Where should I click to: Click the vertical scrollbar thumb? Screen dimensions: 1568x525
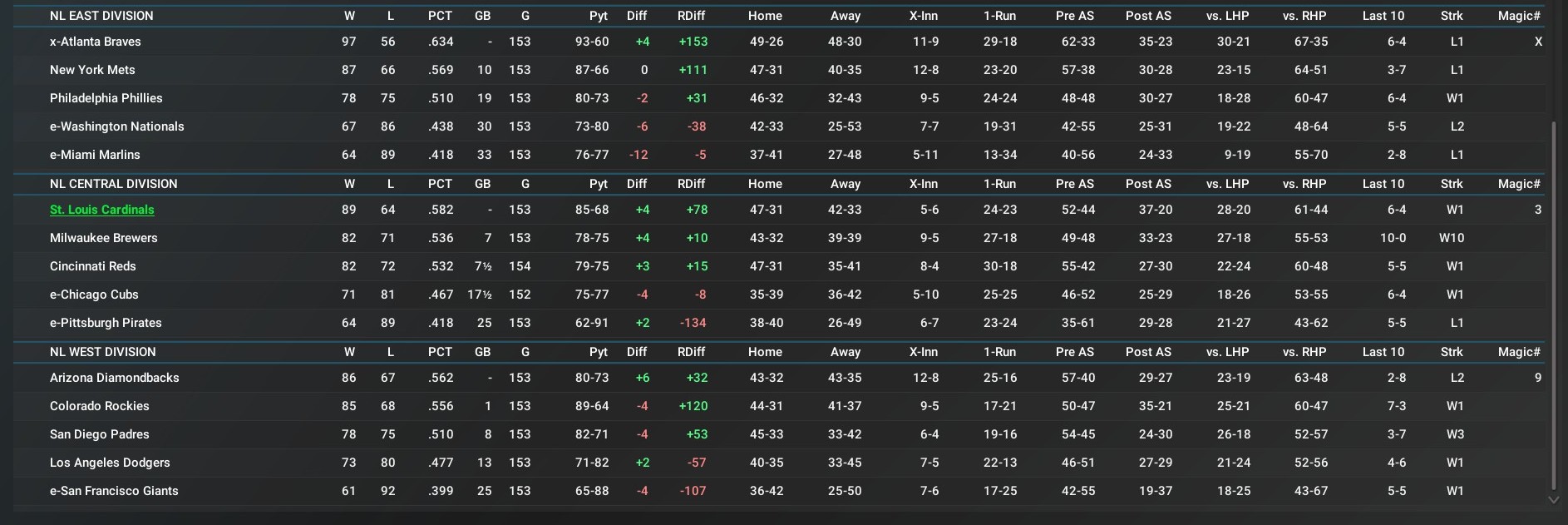tap(1553, 308)
